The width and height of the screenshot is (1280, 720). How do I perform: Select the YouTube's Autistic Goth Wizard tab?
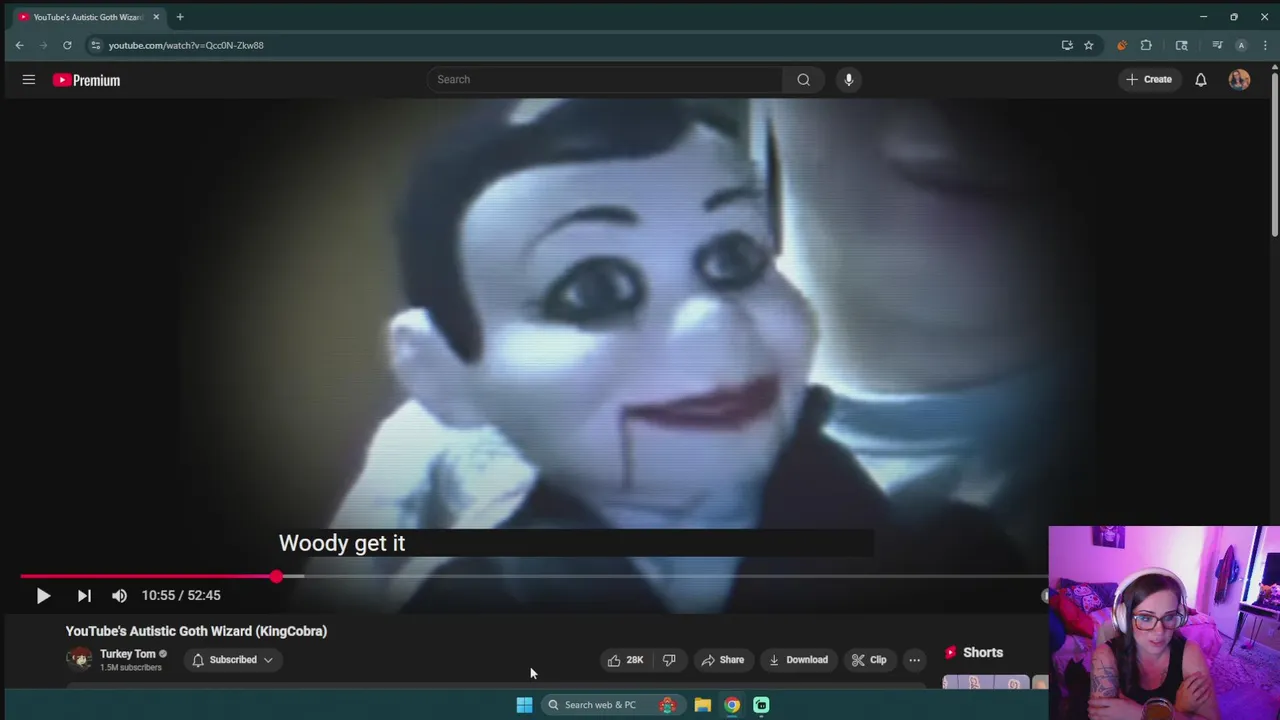88,17
